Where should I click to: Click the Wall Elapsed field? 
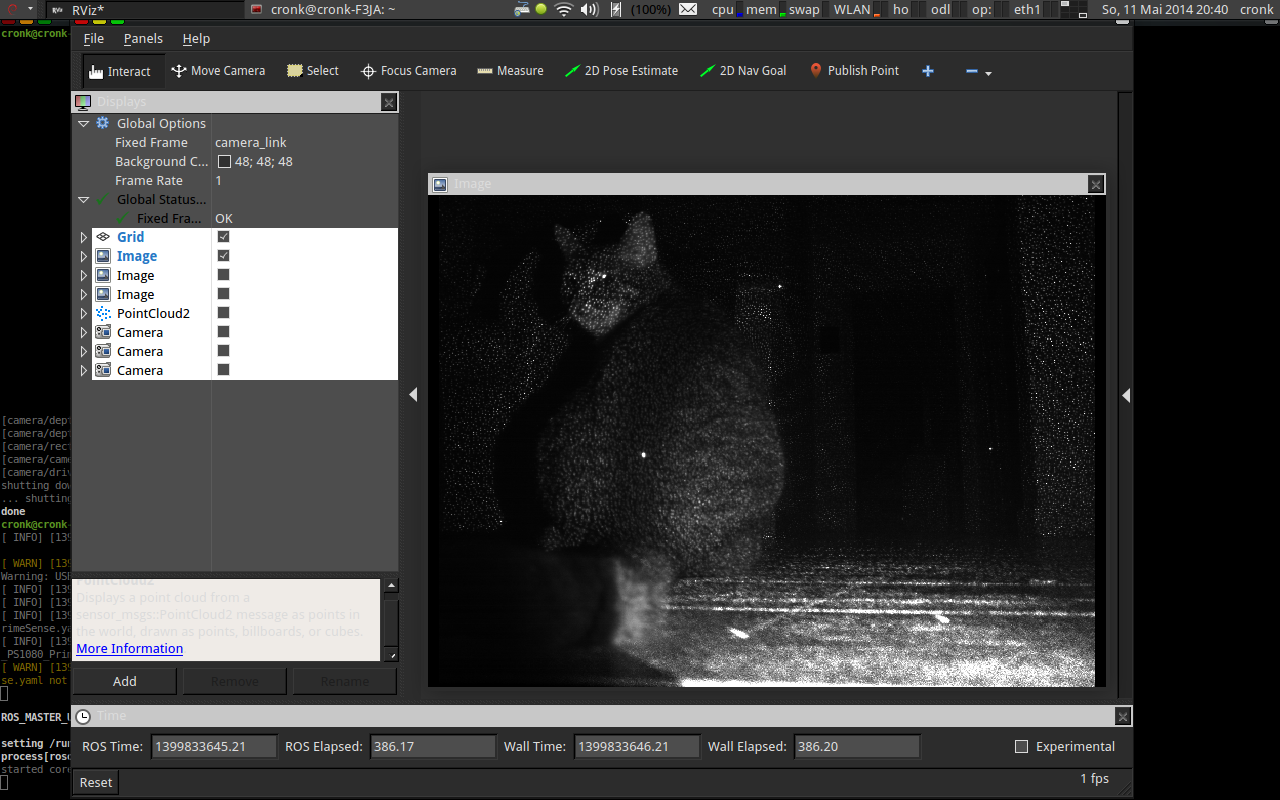857,746
